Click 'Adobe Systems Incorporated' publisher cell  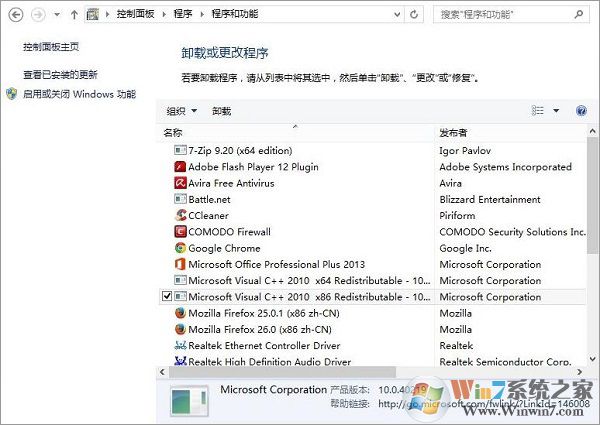tap(505, 167)
